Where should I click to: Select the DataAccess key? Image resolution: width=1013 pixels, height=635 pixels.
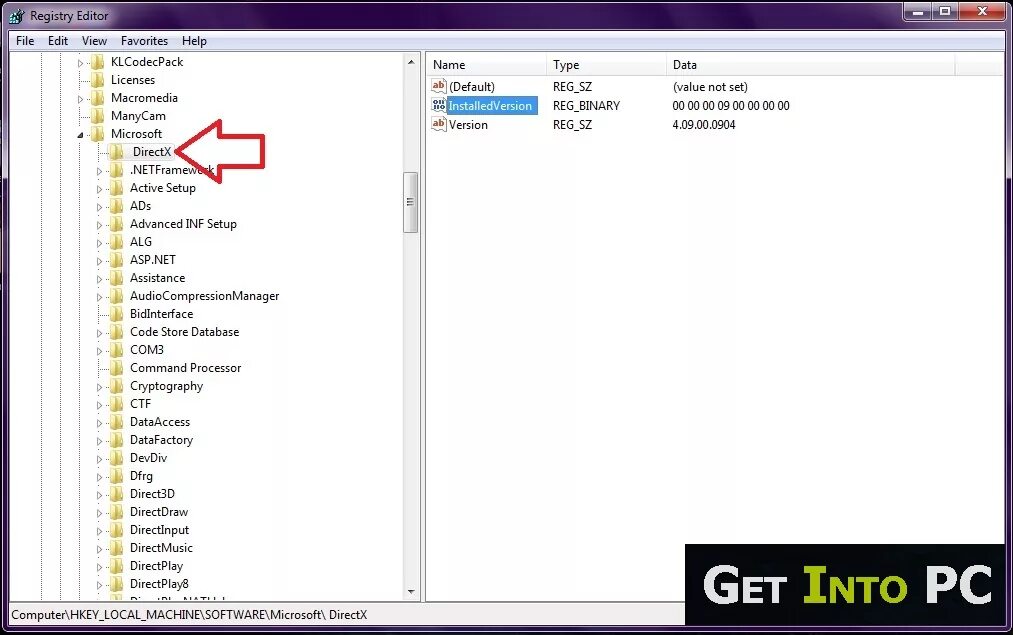pos(160,422)
